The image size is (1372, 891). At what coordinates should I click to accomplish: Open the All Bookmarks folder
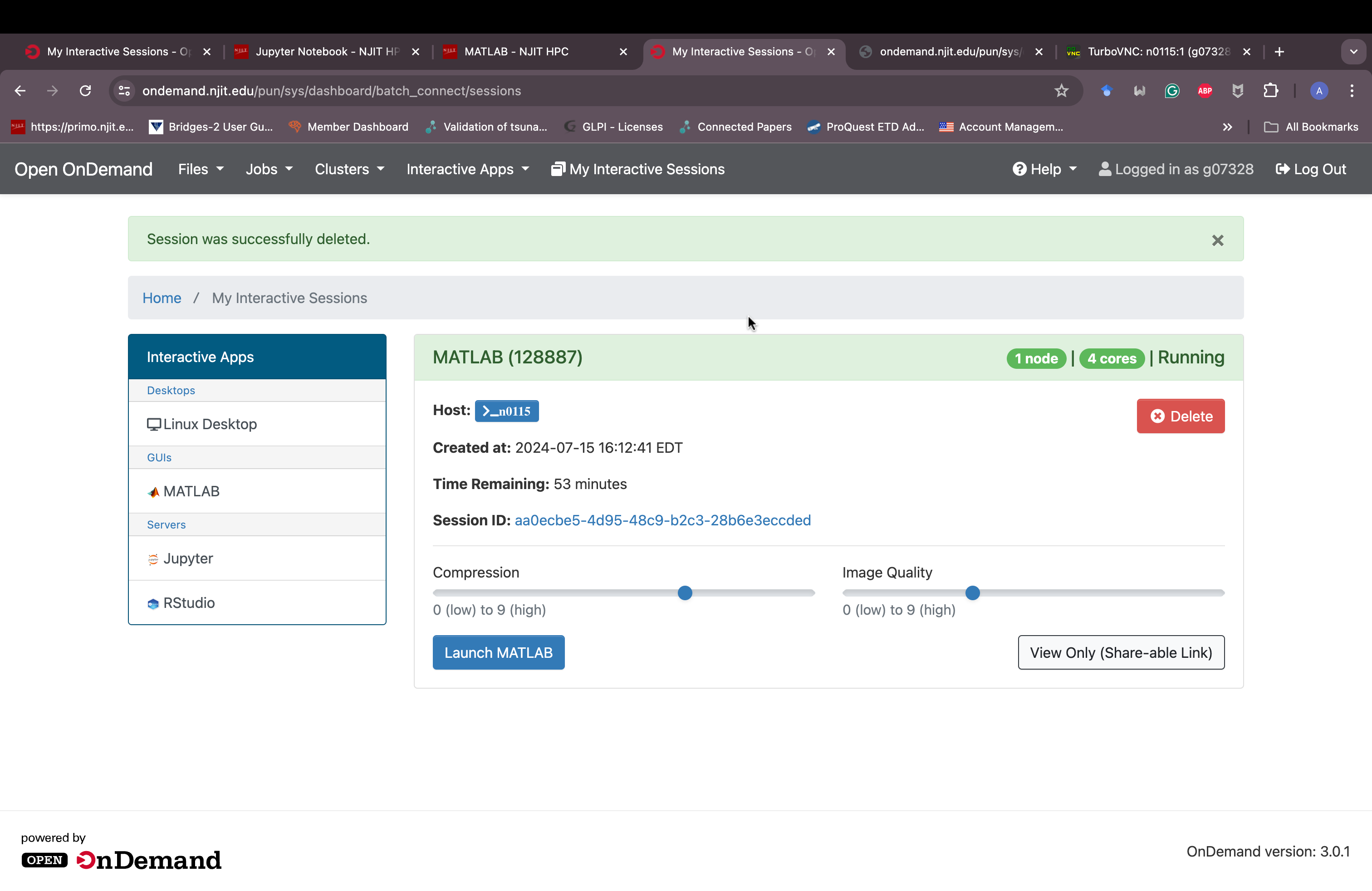coord(1311,127)
